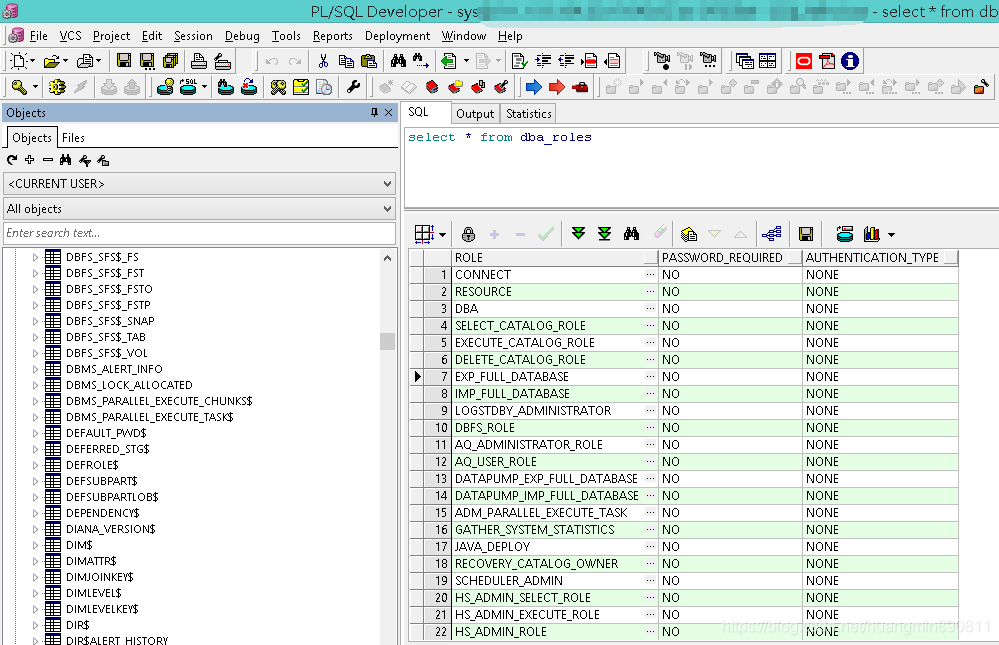Viewport: 999px width, 645px height.
Task: Click the Query by example binoculars in grid toolbar
Action: [631, 234]
